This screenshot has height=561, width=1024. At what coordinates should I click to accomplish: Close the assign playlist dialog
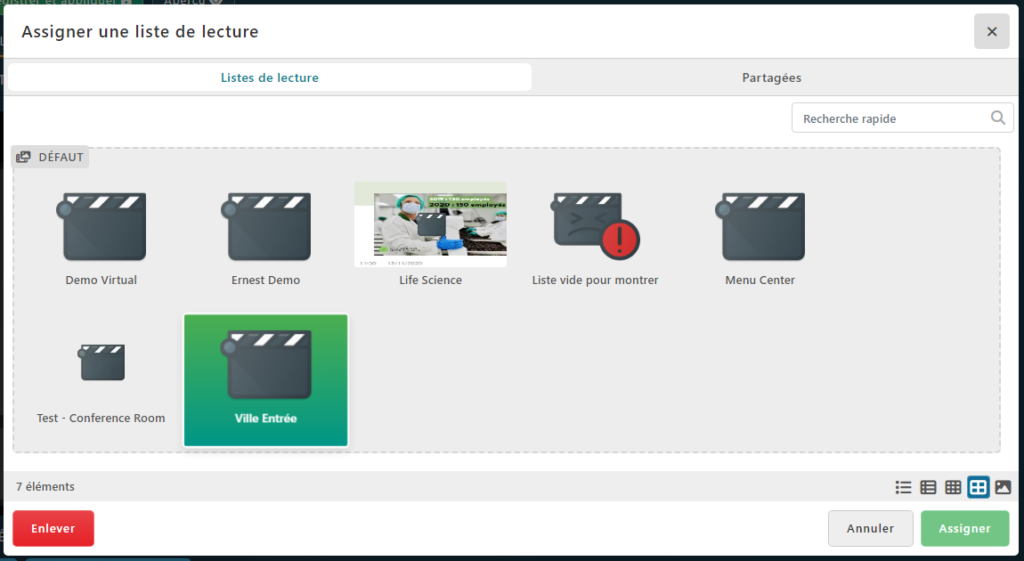point(991,31)
